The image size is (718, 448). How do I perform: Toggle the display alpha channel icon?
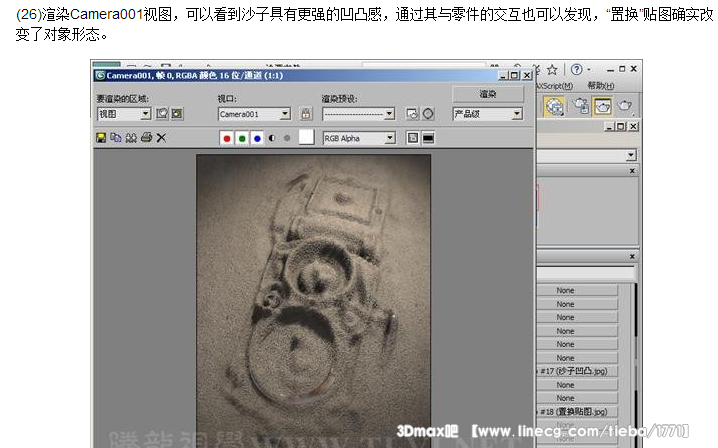point(272,138)
